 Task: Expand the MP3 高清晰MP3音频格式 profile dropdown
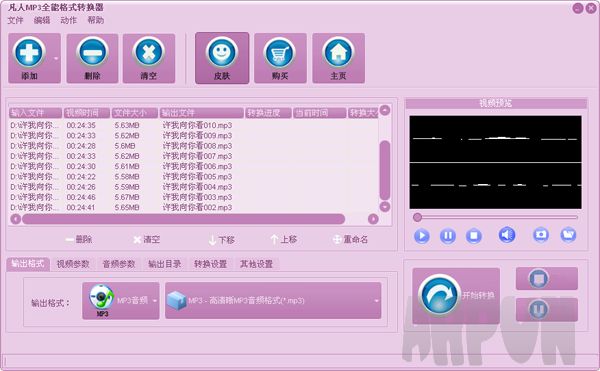[273, 301]
